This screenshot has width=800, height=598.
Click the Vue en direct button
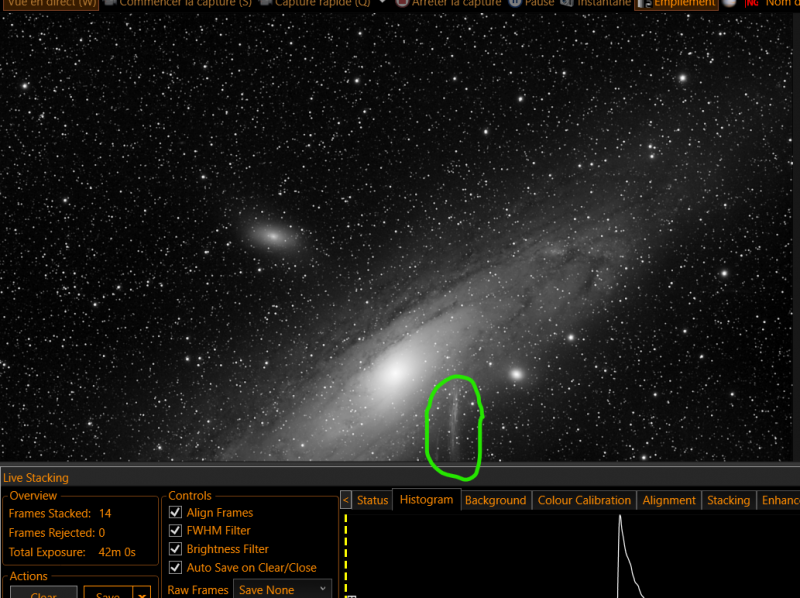(50, 4)
